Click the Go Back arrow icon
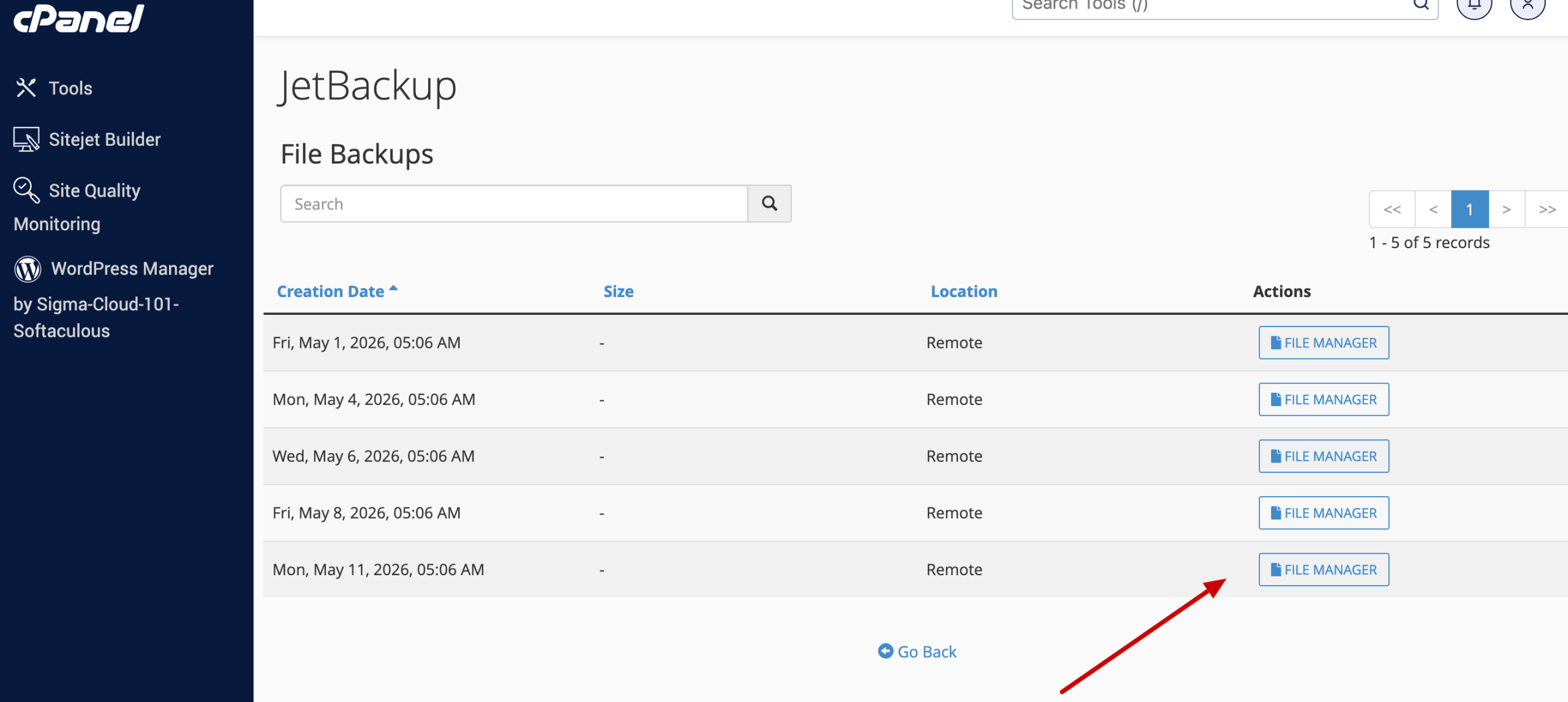The width and height of the screenshot is (1568, 702). pyautogui.click(x=886, y=651)
